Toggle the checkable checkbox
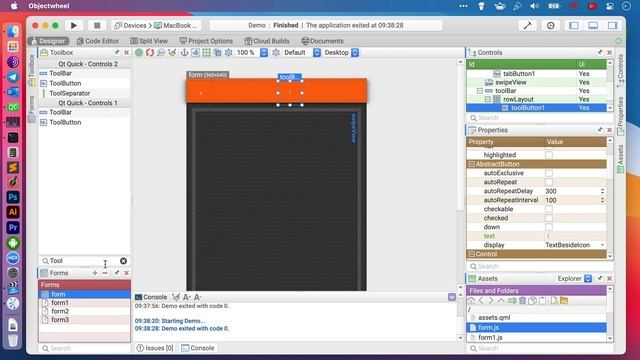Viewport: 640px width, 360px height. (x=549, y=209)
